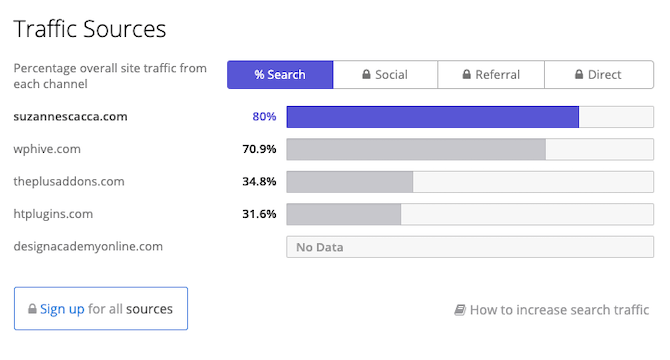Click the Sign up link

coord(62,309)
